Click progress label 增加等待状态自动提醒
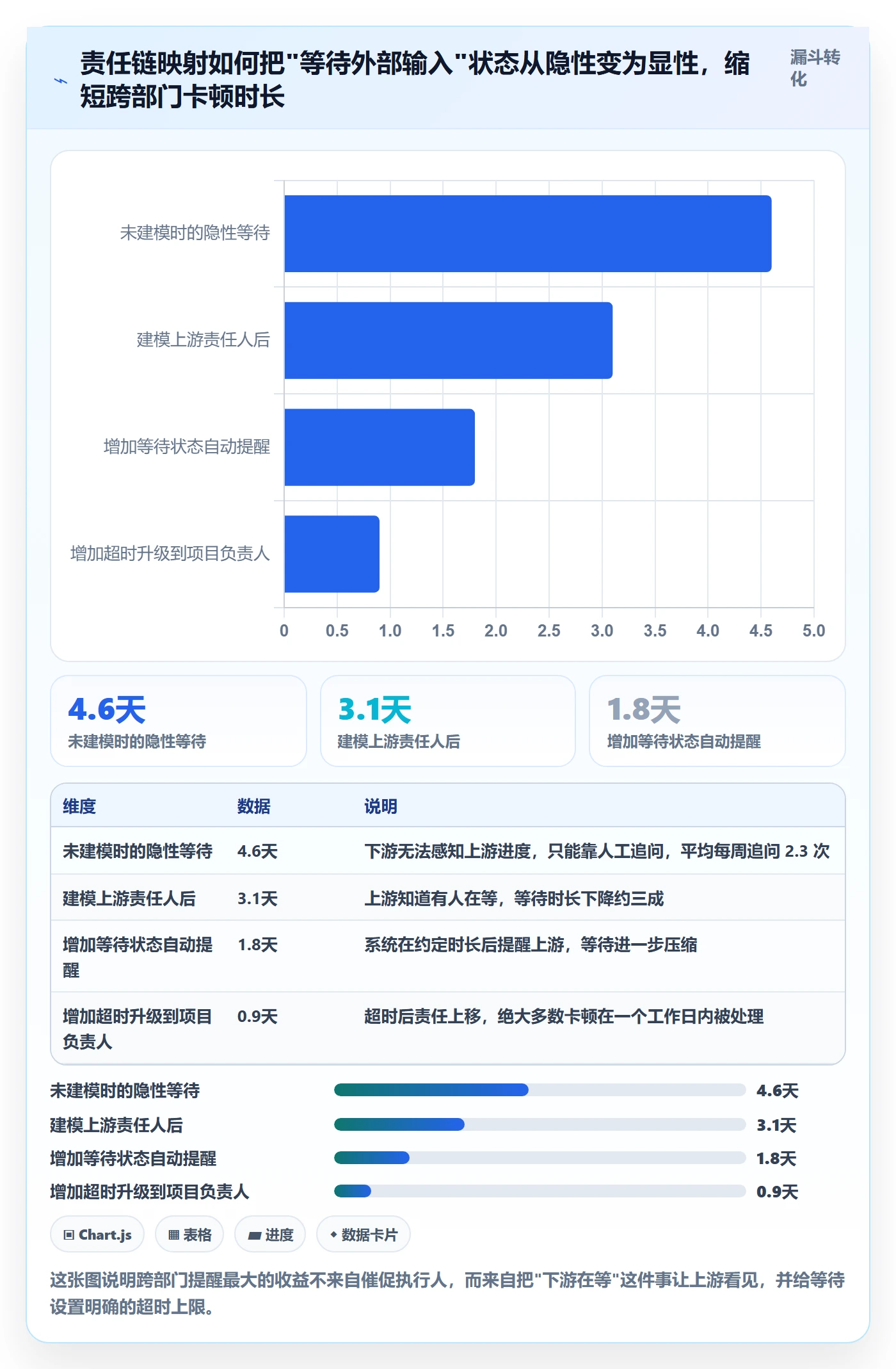The width and height of the screenshot is (896, 1369). [133, 1158]
